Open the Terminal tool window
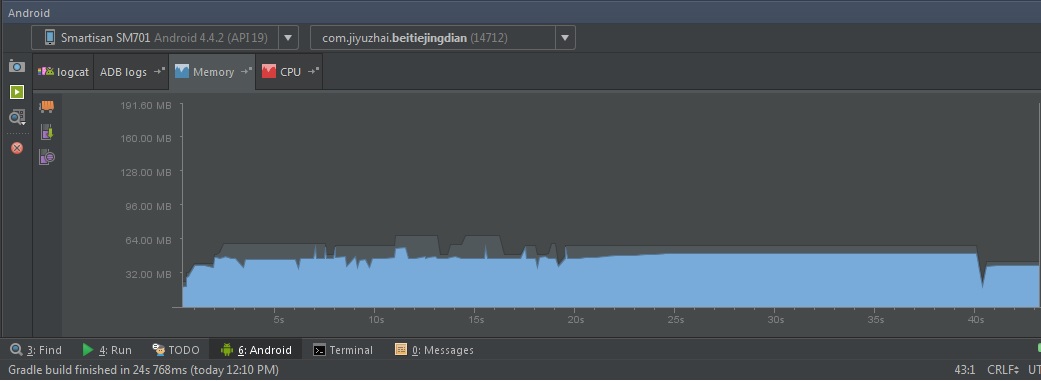The image size is (1041, 381). (343, 350)
